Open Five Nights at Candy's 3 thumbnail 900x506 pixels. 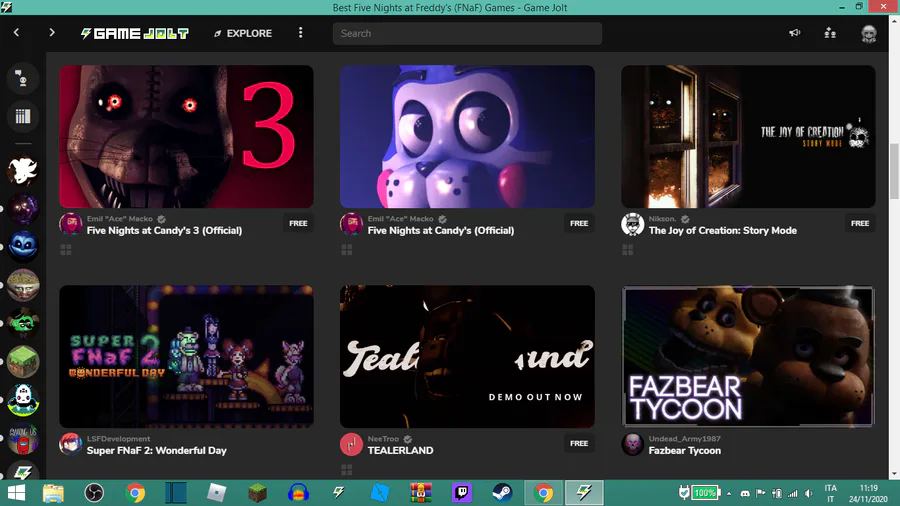click(x=187, y=137)
